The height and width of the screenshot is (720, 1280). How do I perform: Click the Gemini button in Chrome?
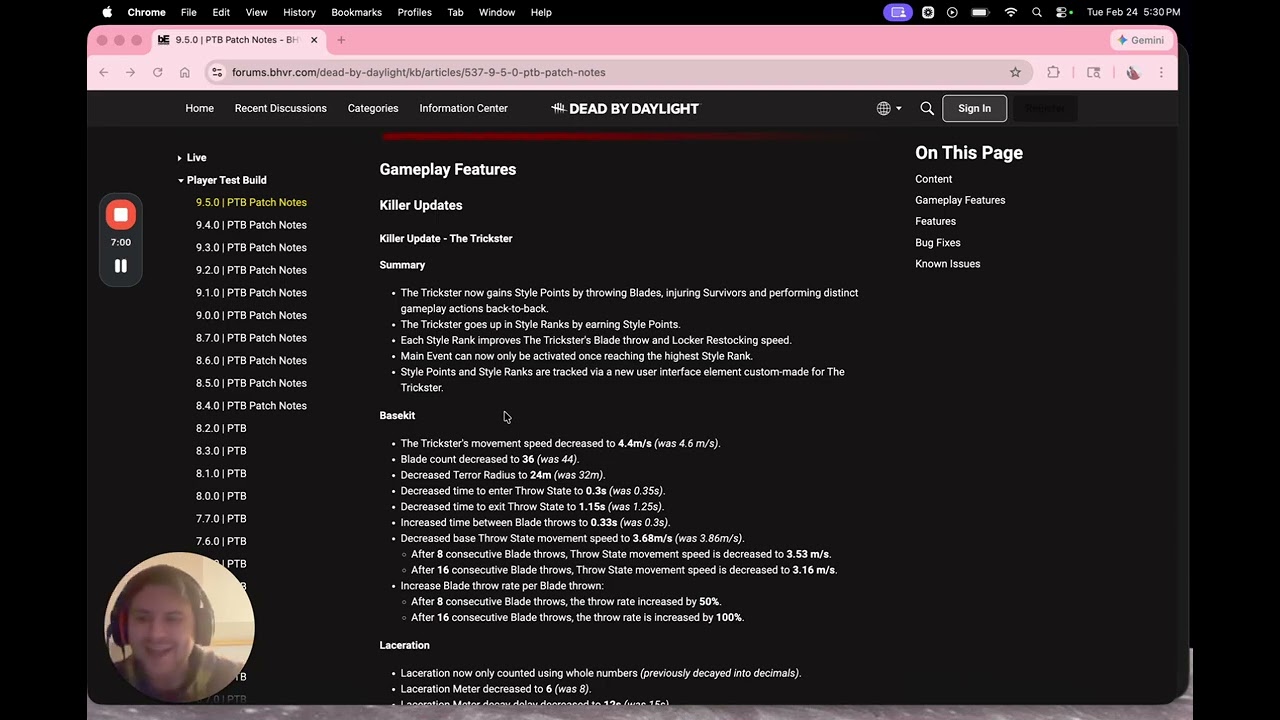pos(1141,40)
